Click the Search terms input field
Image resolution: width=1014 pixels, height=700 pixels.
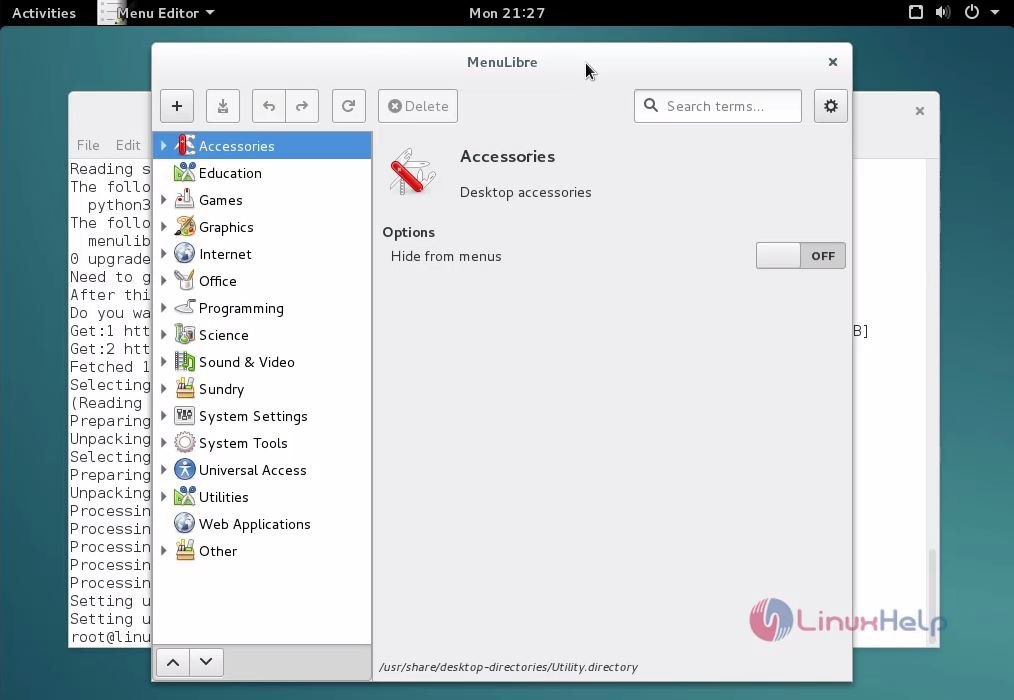[x=718, y=106]
